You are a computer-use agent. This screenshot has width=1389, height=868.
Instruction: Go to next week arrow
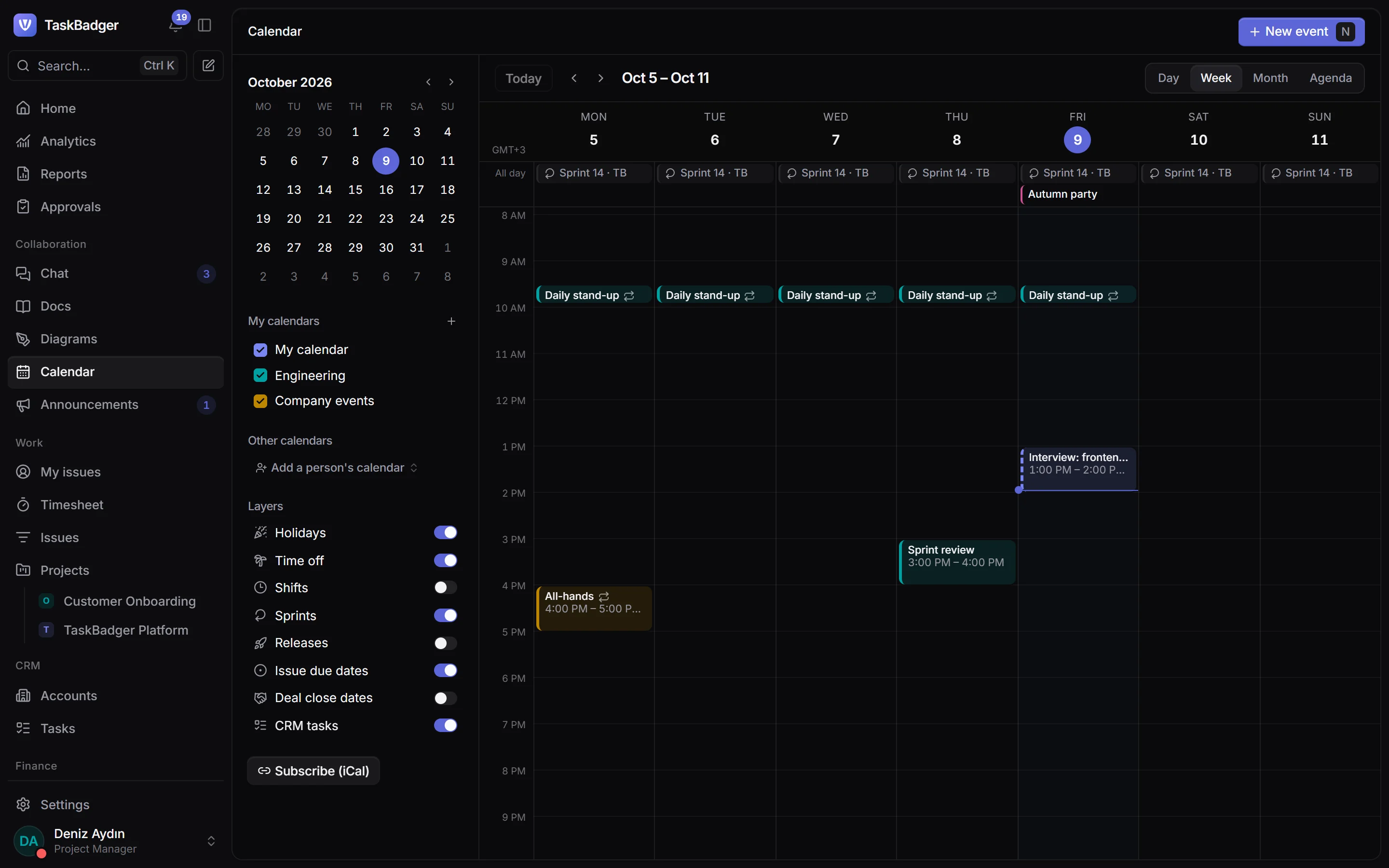600,78
